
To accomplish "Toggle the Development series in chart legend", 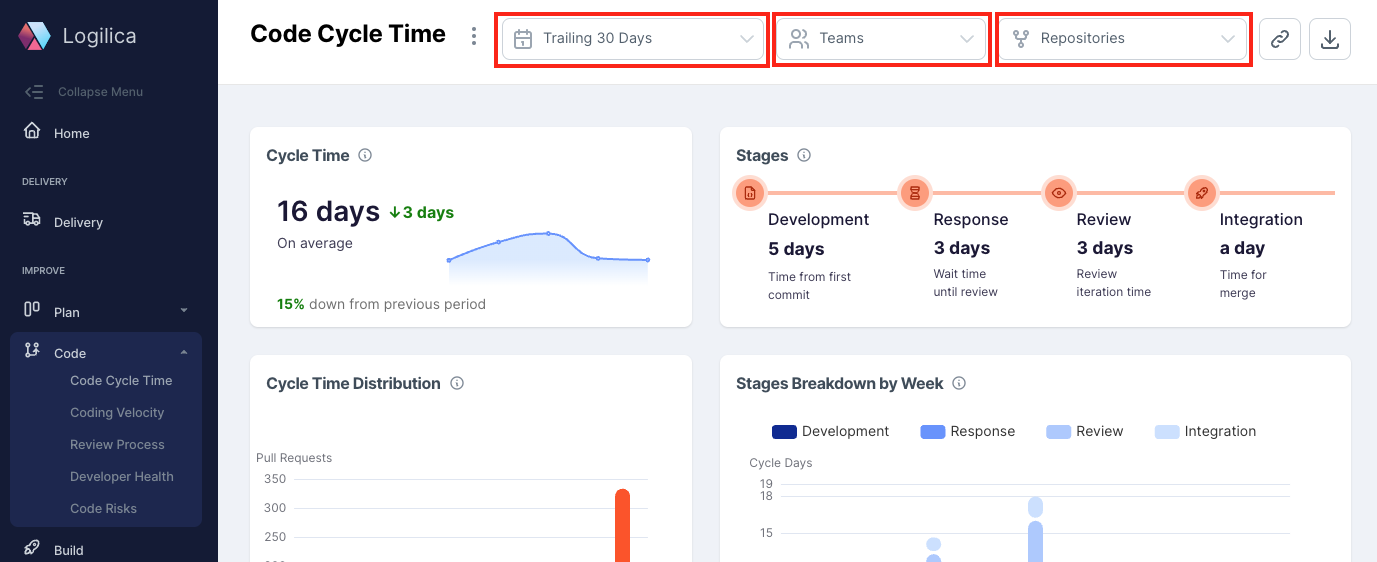I will coord(830,431).
